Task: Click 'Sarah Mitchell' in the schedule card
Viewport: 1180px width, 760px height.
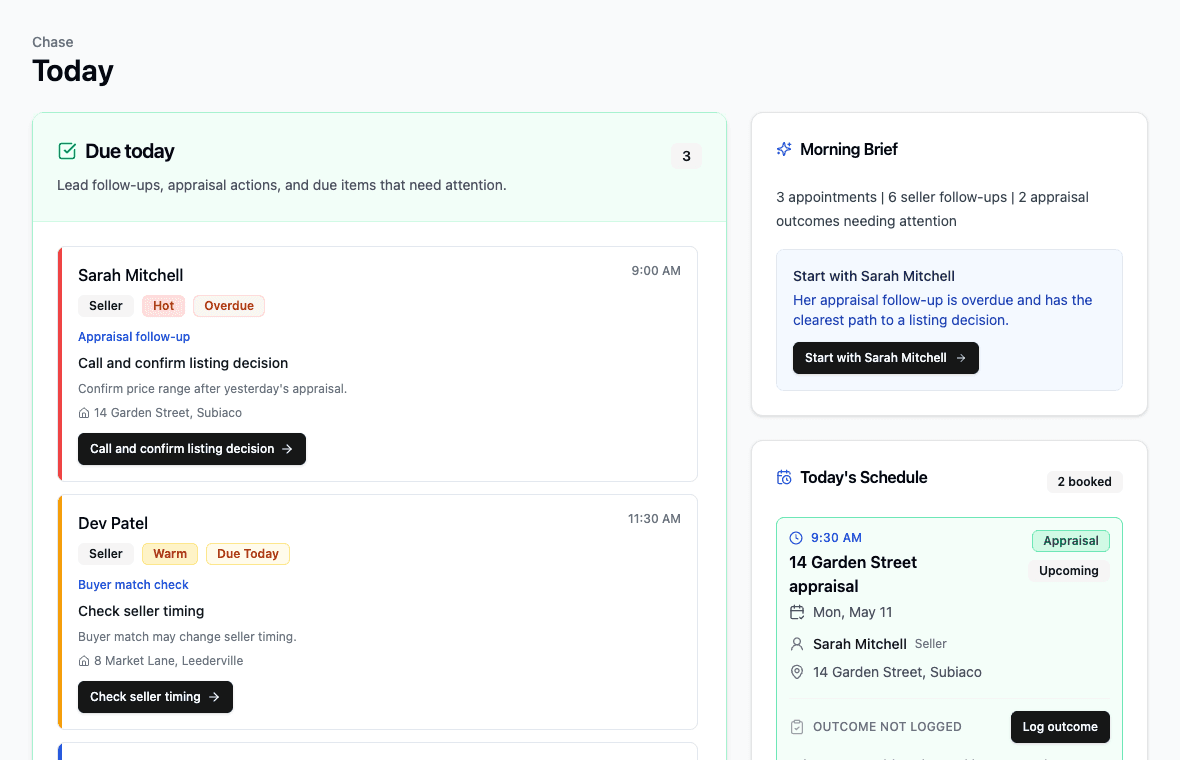Action: click(x=859, y=644)
